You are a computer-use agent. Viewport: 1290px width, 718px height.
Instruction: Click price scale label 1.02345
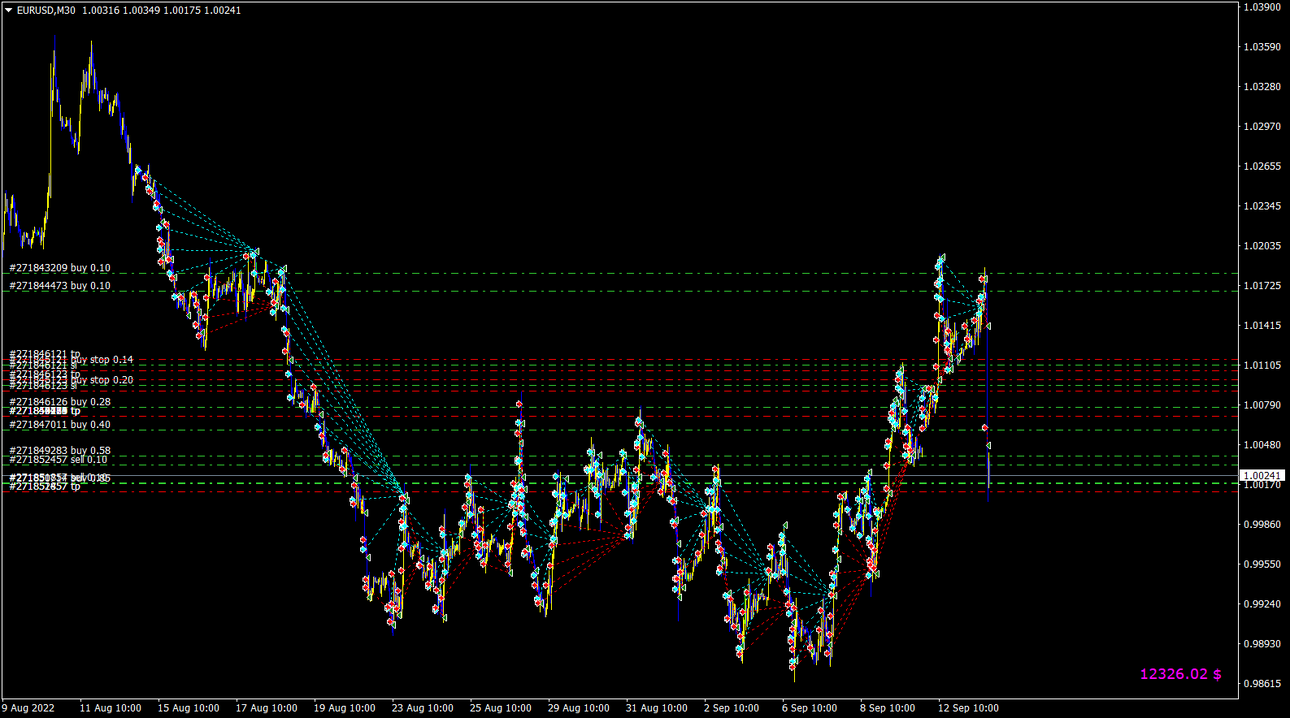click(1260, 206)
